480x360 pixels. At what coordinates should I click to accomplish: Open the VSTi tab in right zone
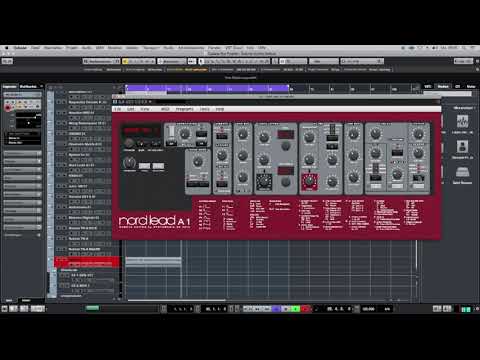pyautogui.click(x=428, y=86)
